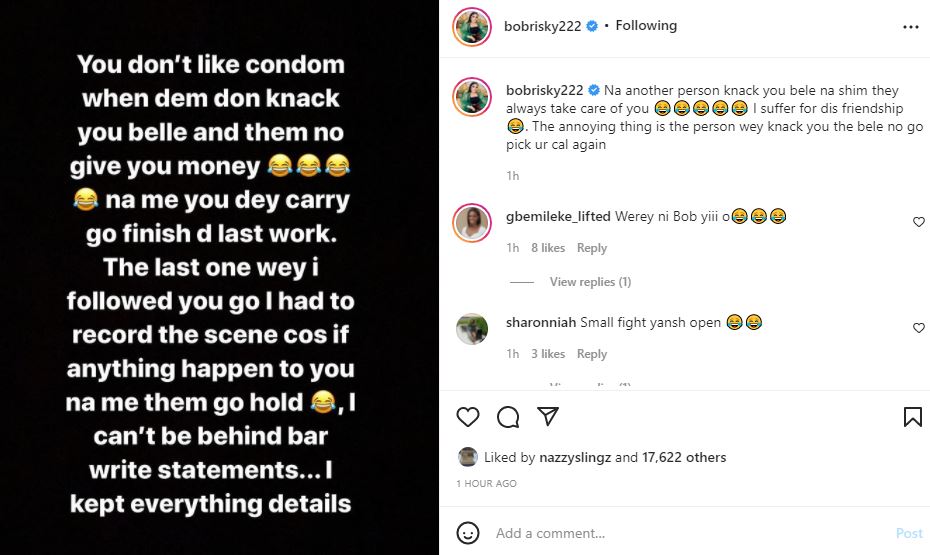Viewport: 930px width, 555px height.
Task: Share post with paper plane icon
Action: (547, 417)
